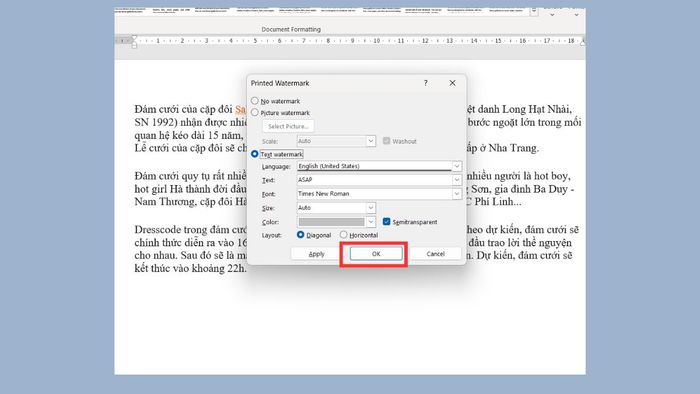
Task: Open the Font dropdown arrow
Action: point(456,194)
